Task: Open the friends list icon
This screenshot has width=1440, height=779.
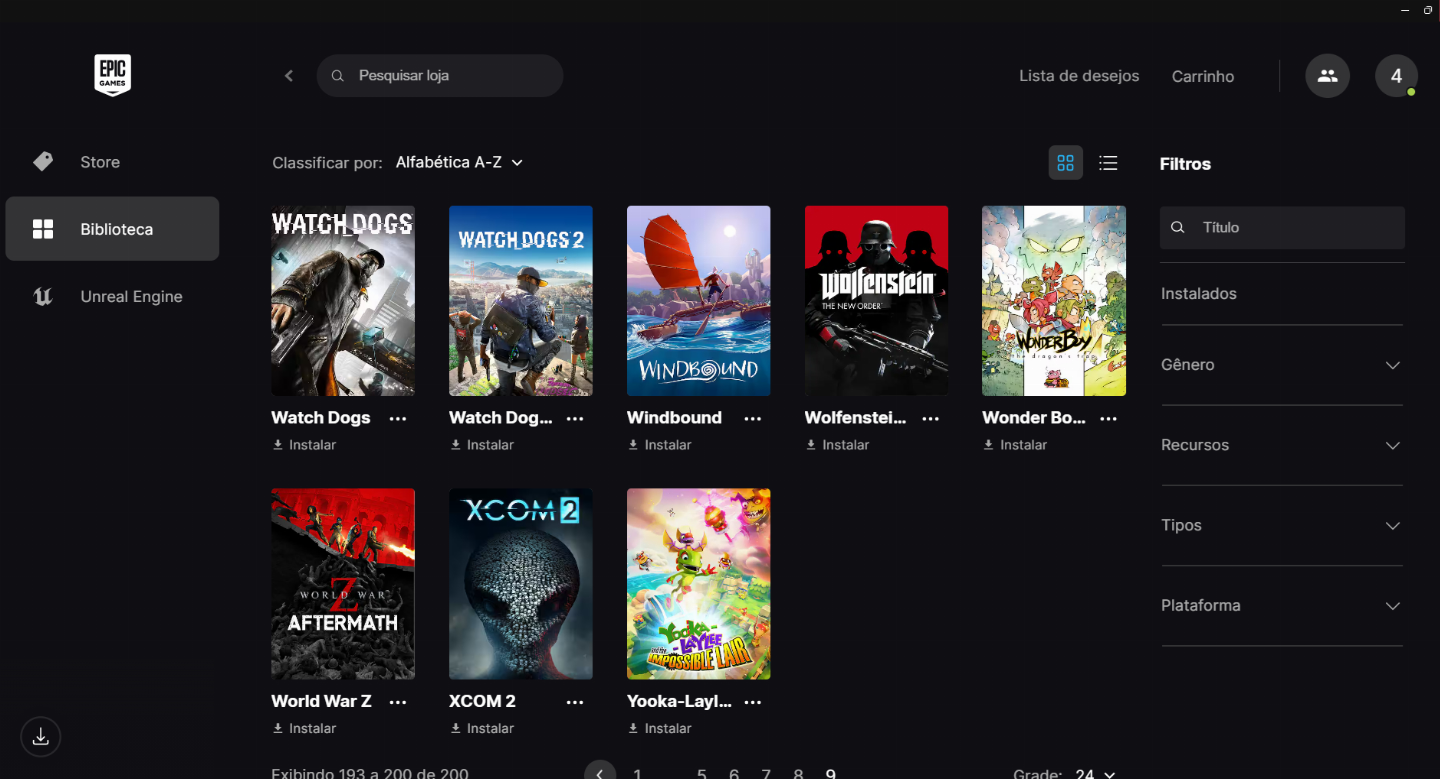Action: point(1327,76)
